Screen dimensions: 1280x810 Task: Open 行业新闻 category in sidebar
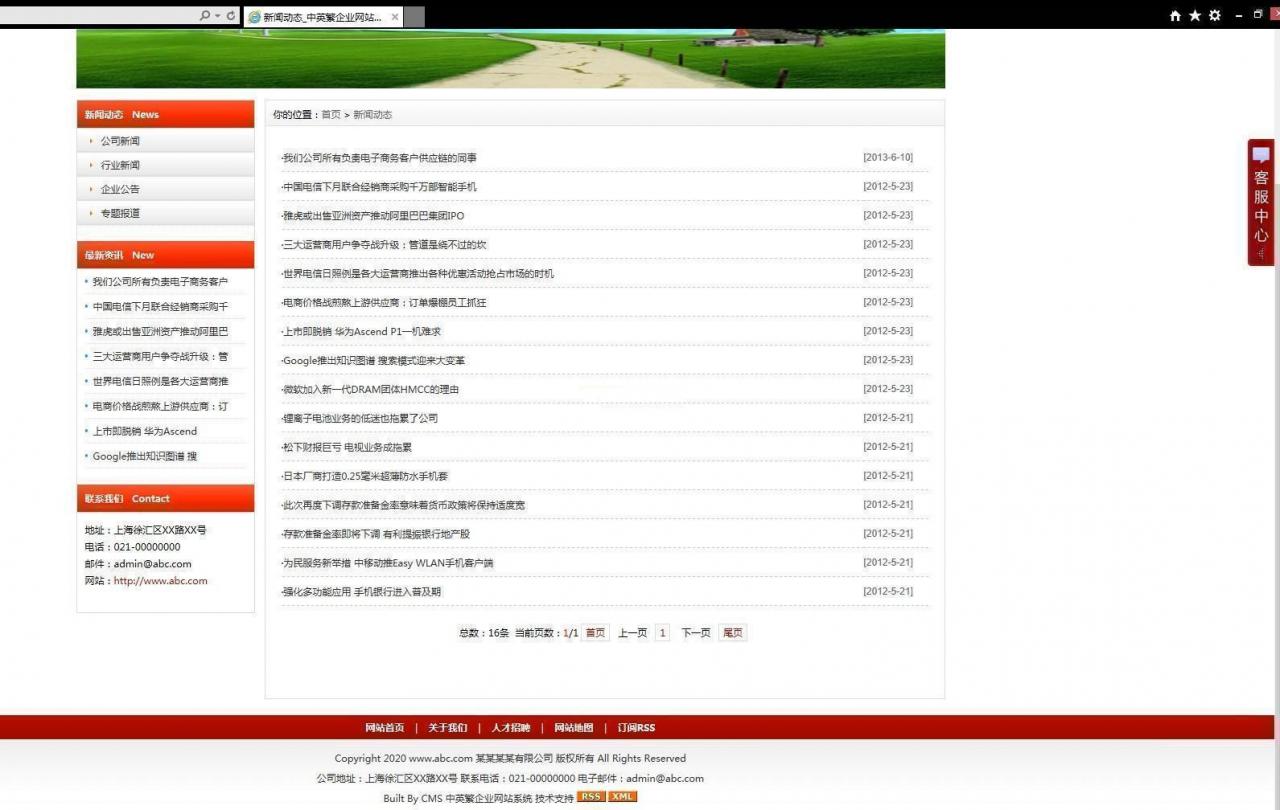coord(120,165)
